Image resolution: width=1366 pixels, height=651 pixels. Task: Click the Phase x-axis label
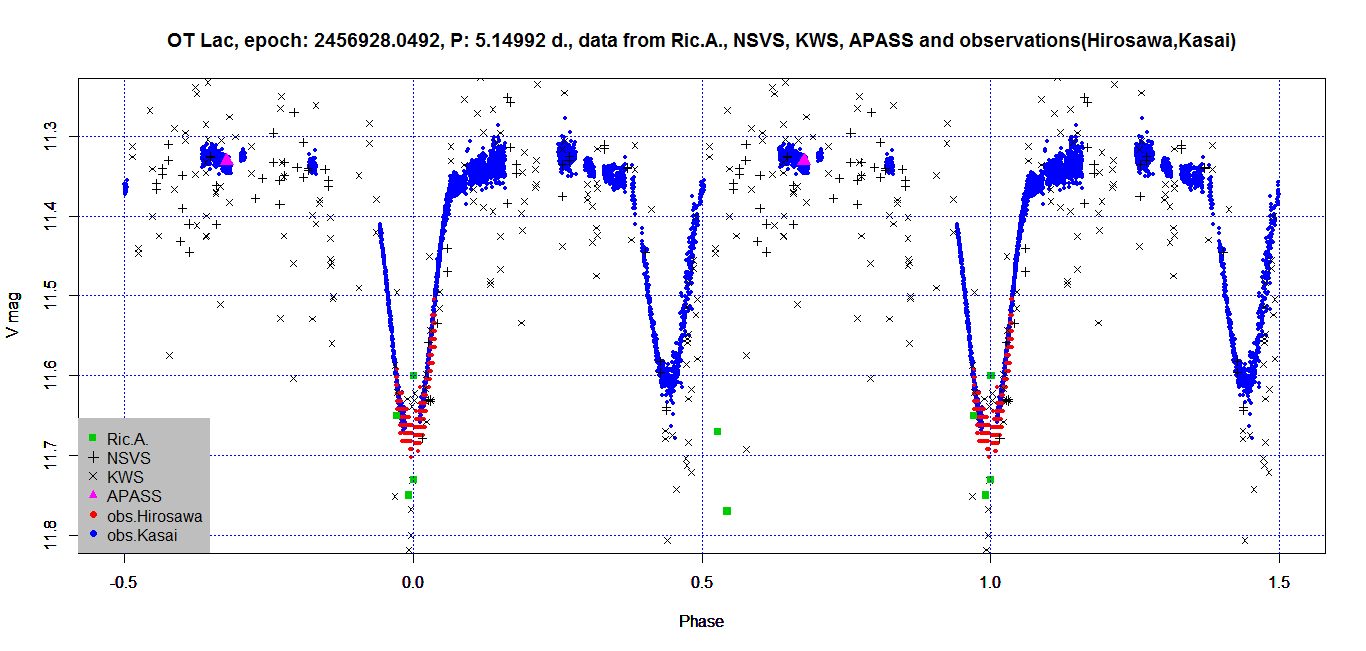click(x=701, y=621)
